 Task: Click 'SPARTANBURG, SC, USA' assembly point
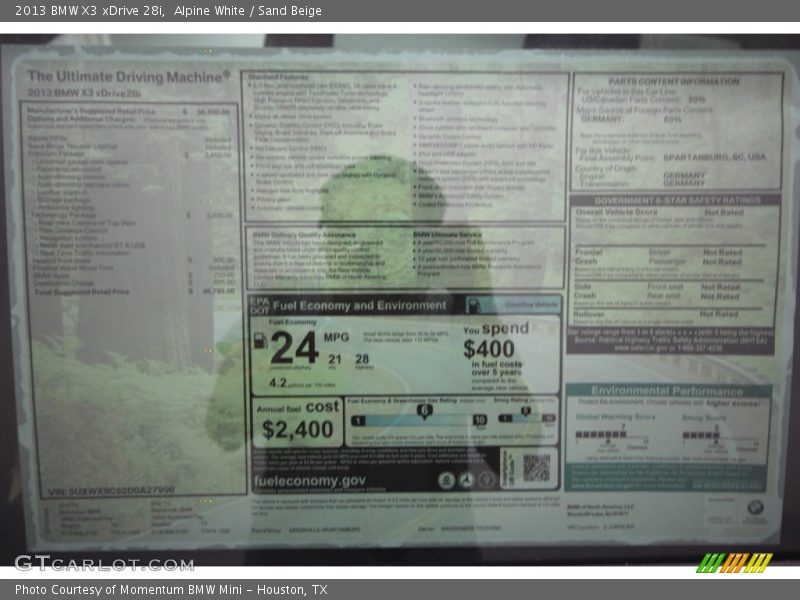point(714,157)
